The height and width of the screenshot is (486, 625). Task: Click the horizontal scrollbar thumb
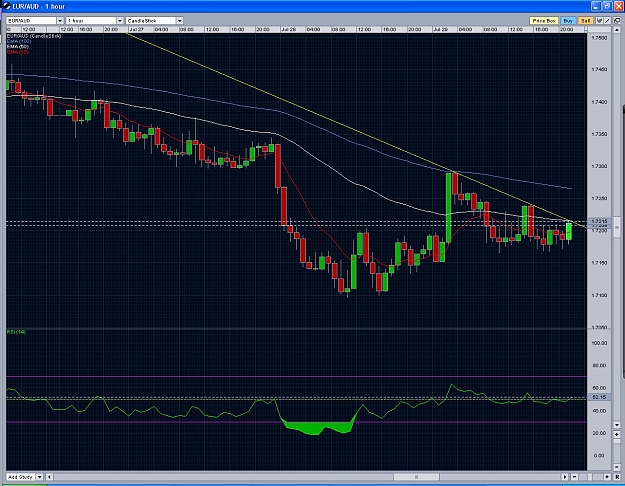pos(416,477)
